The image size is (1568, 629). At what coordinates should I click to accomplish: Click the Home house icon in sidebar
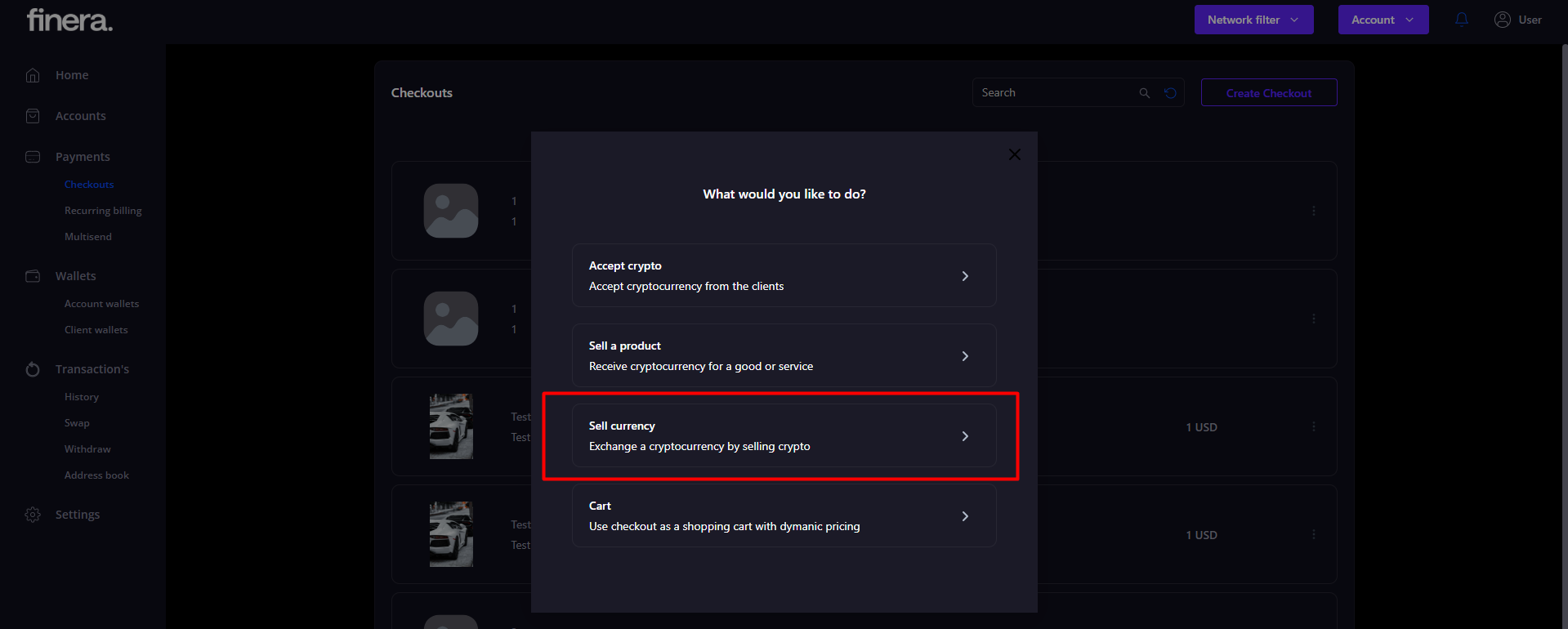pos(33,75)
